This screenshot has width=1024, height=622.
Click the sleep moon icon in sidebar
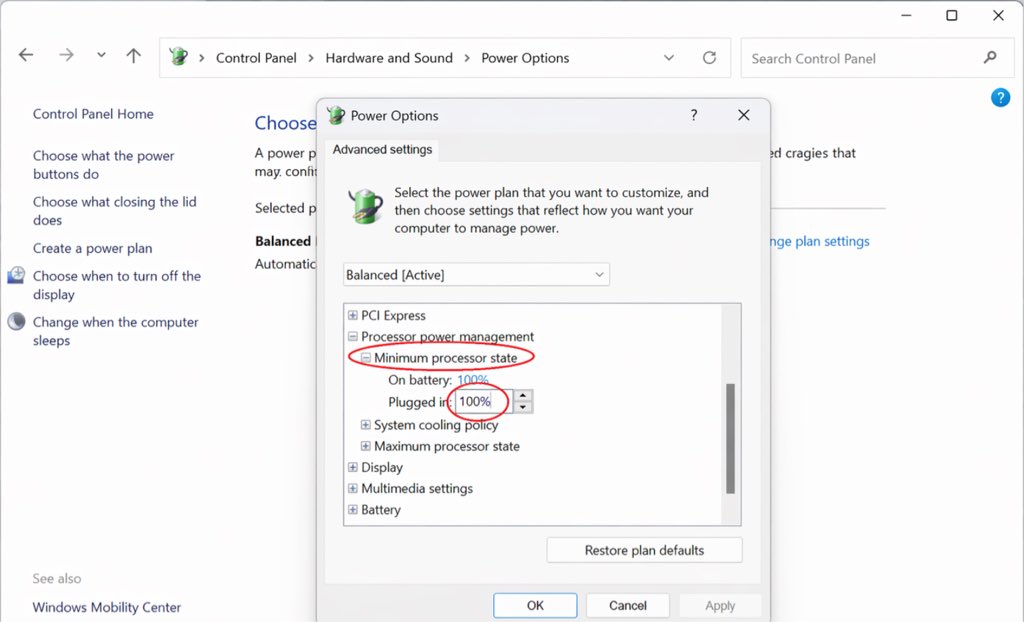(16, 321)
